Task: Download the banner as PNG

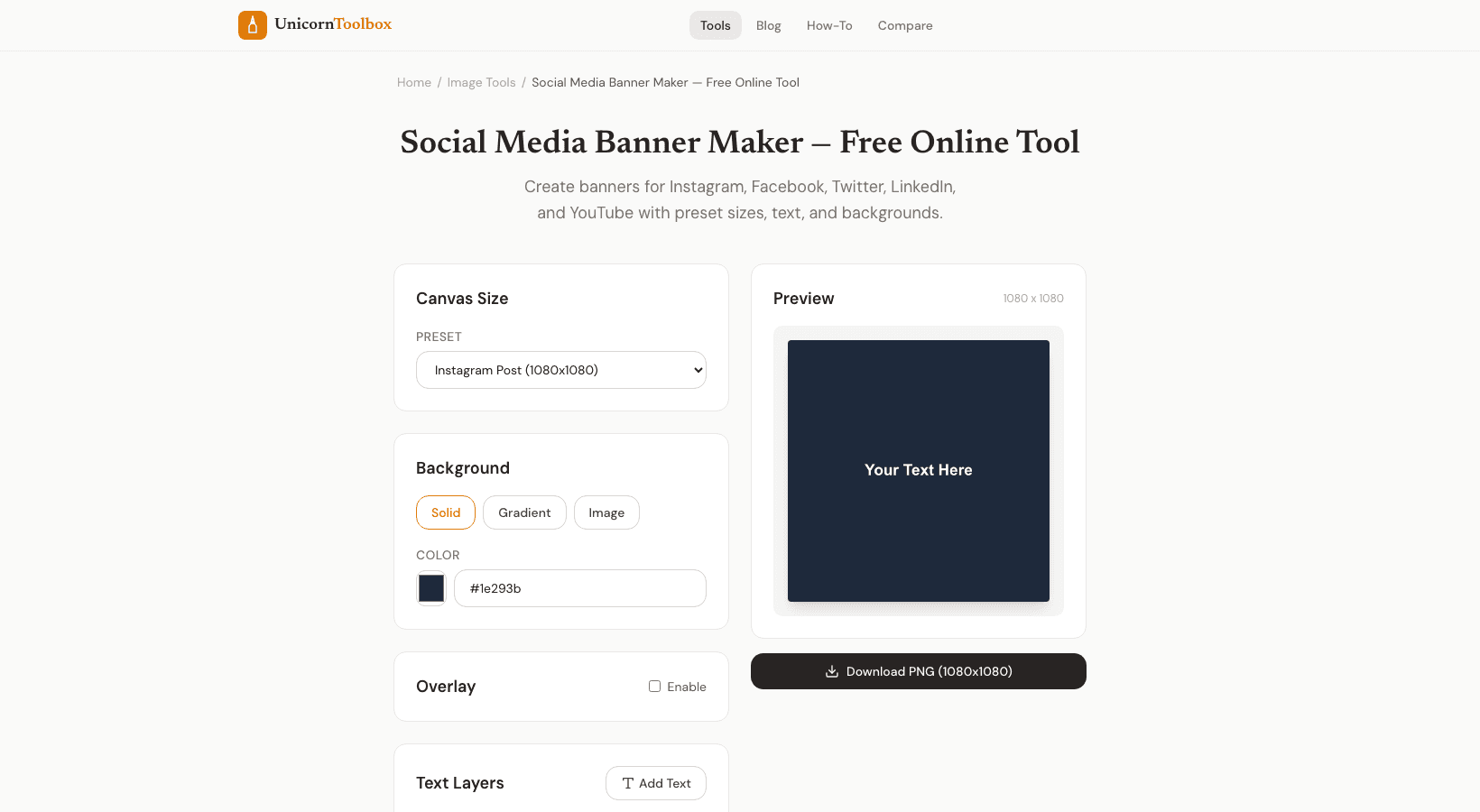Action: 918,671
